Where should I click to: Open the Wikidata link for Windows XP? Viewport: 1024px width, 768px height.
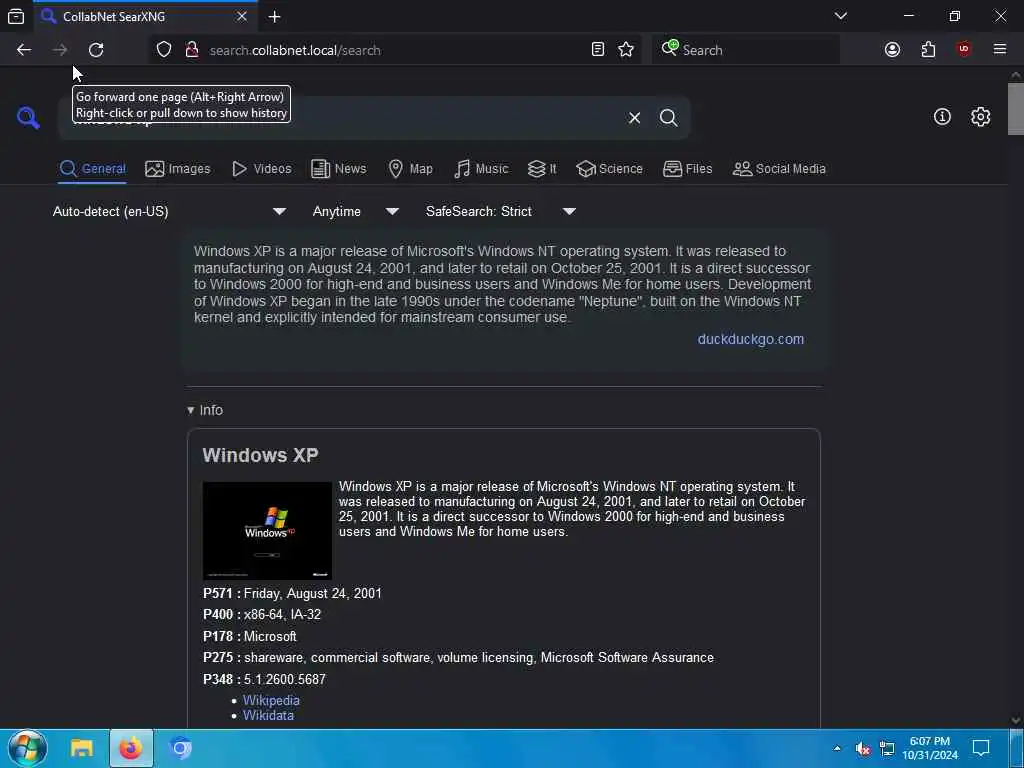(x=268, y=715)
